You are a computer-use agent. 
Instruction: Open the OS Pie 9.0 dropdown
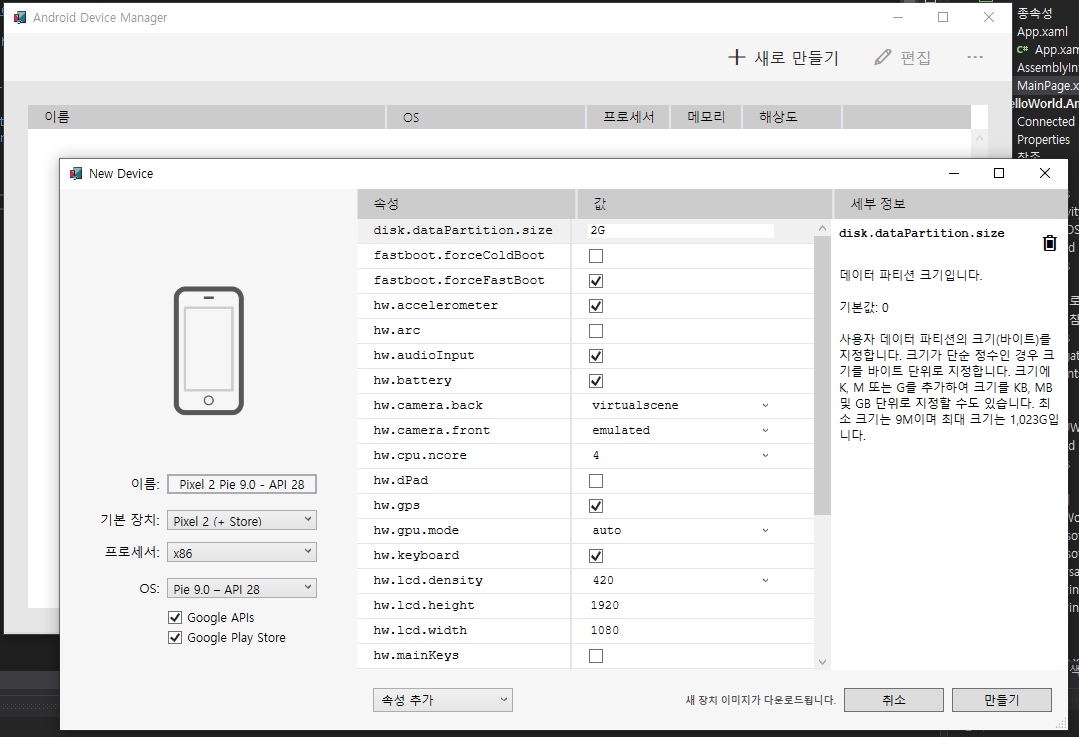(x=242, y=588)
